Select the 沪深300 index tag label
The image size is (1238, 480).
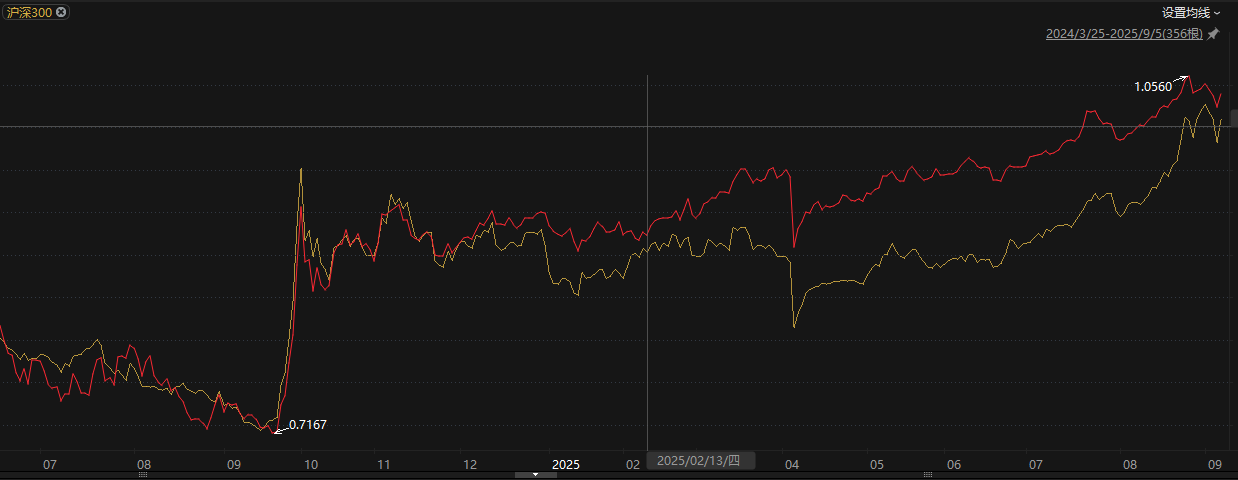point(29,12)
